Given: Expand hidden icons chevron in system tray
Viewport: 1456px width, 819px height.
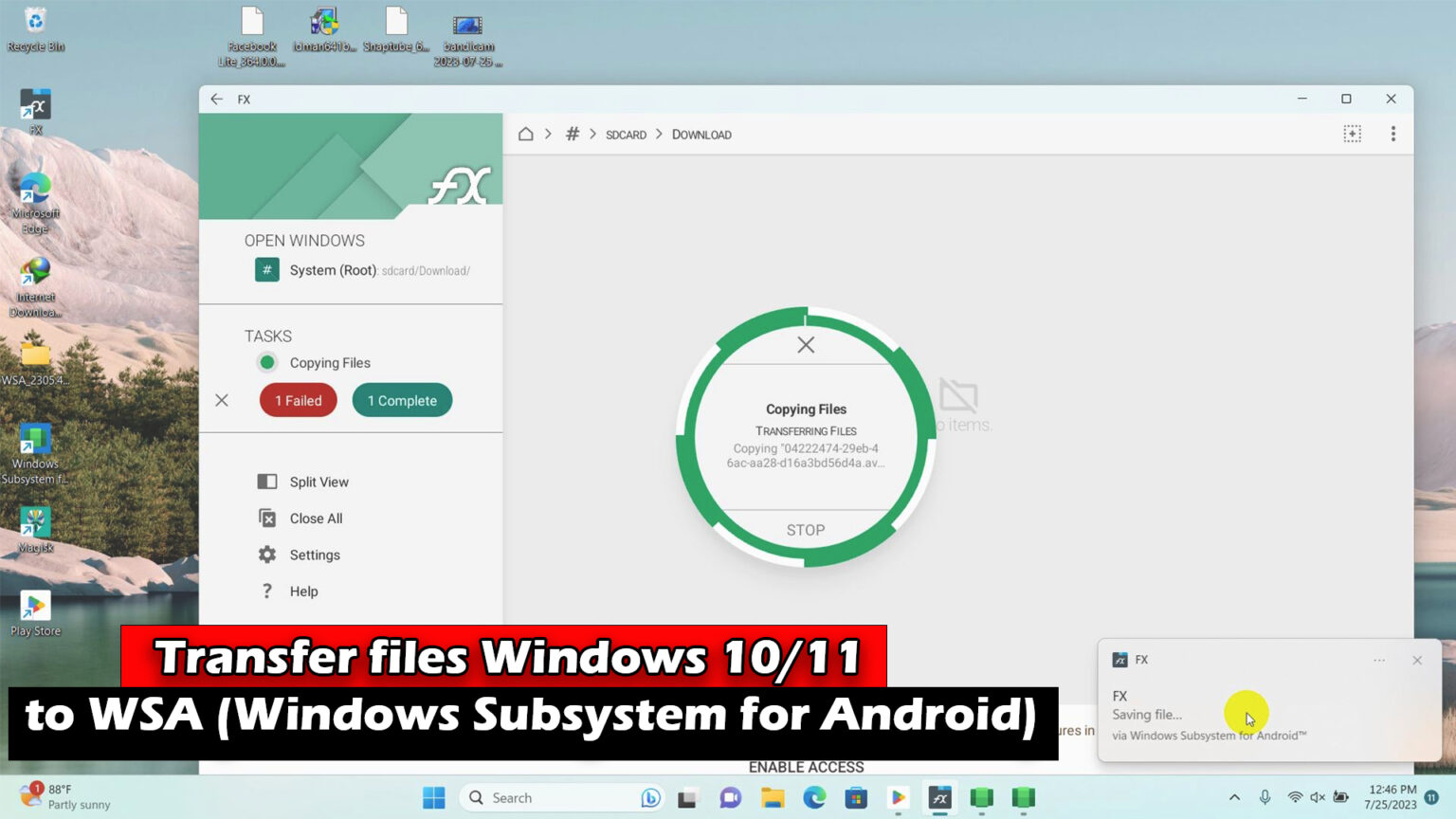Looking at the screenshot, I should pyautogui.click(x=1235, y=797).
